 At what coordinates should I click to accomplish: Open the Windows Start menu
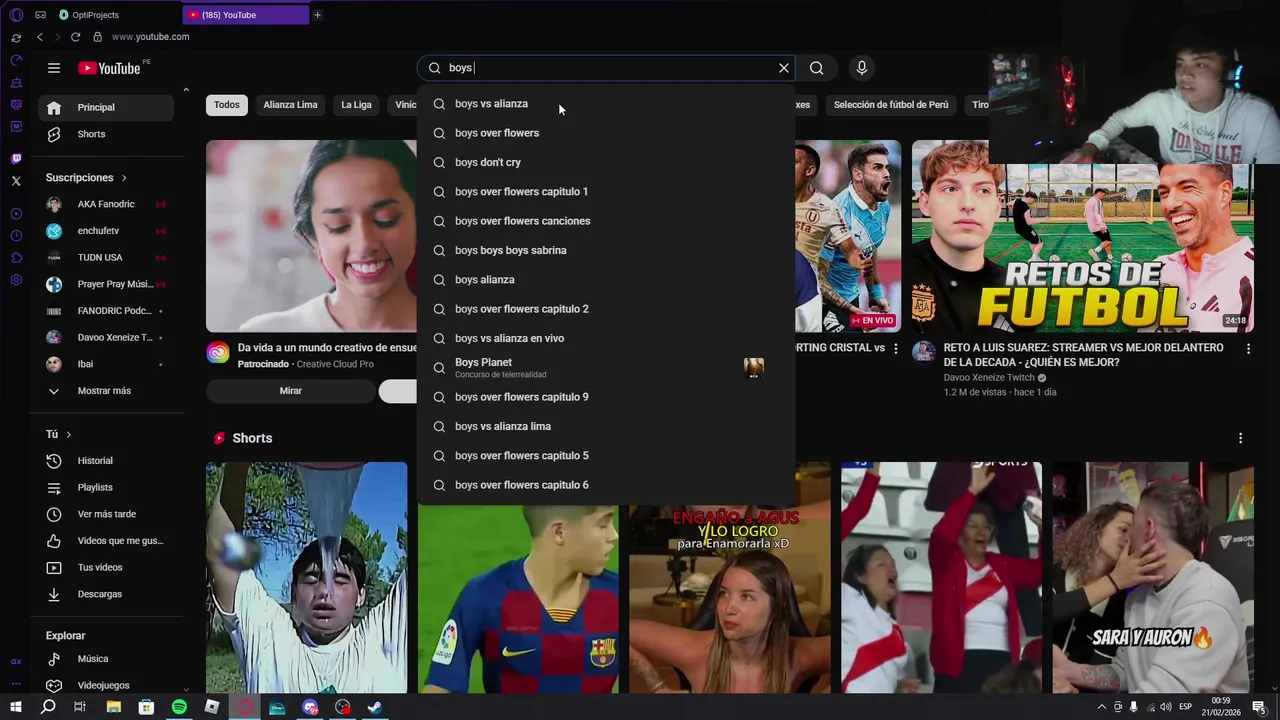[x=16, y=707]
